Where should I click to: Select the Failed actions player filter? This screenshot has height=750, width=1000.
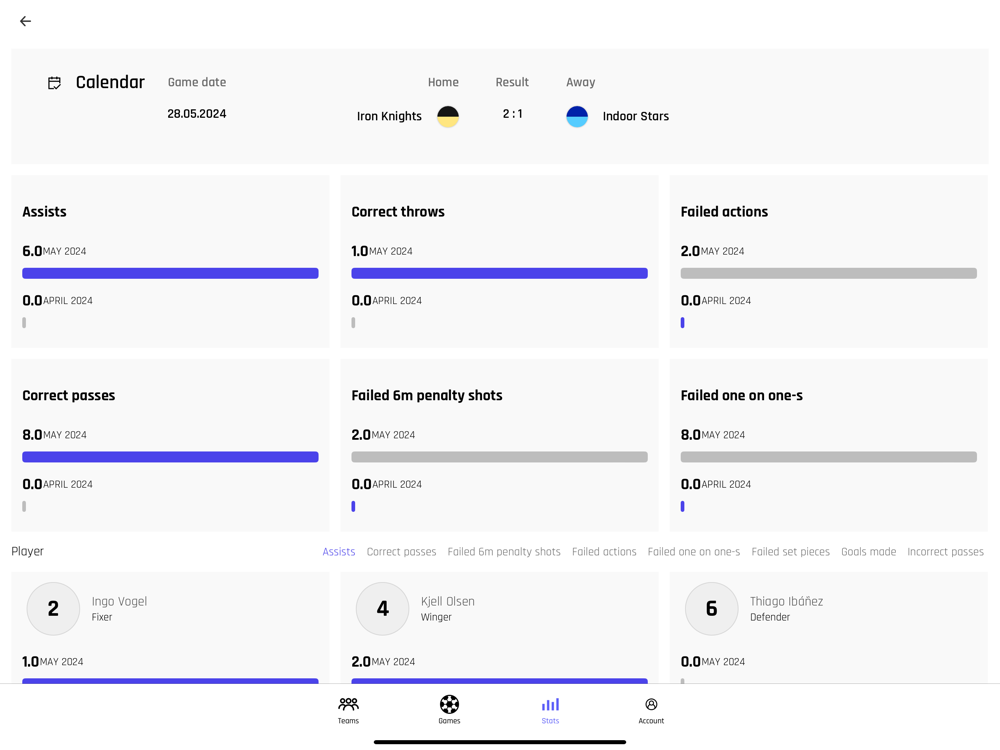(604, 552)
